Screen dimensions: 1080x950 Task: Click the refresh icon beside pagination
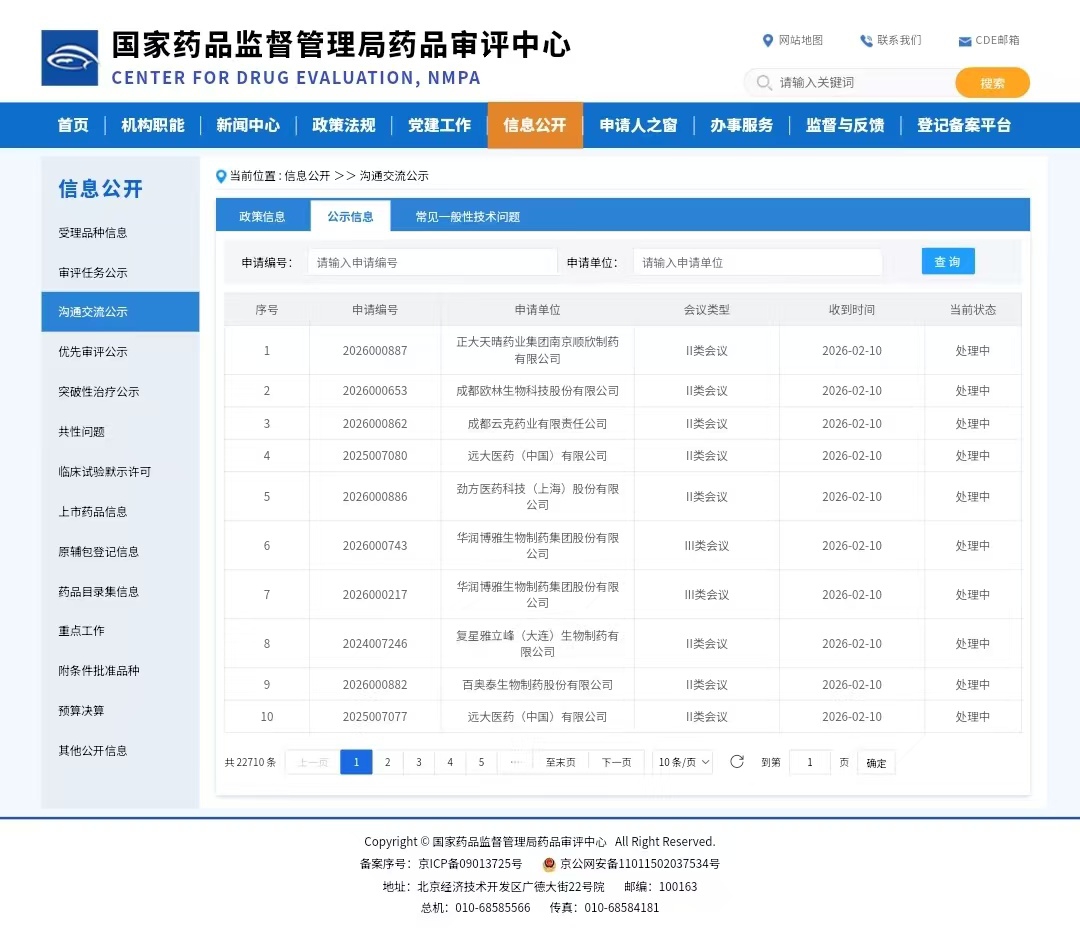point(737,762)
